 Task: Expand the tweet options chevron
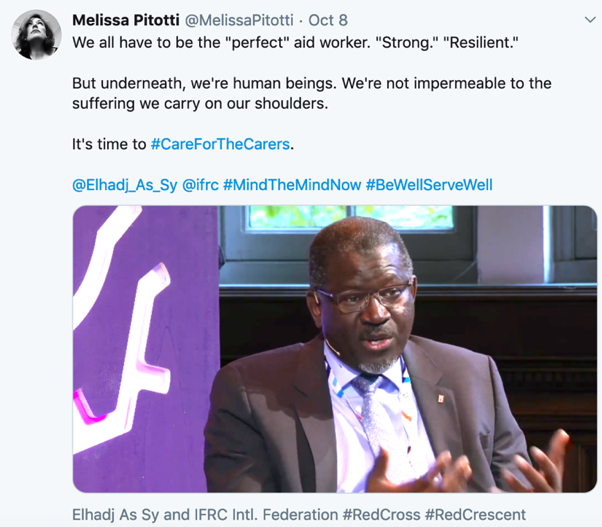coord(589,20)
